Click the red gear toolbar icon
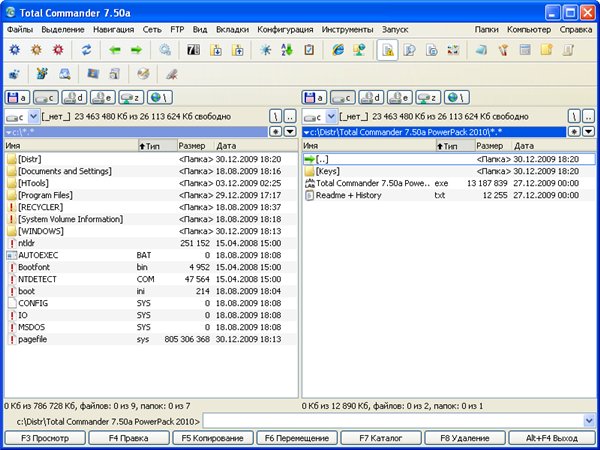 [x=58, y=50]
